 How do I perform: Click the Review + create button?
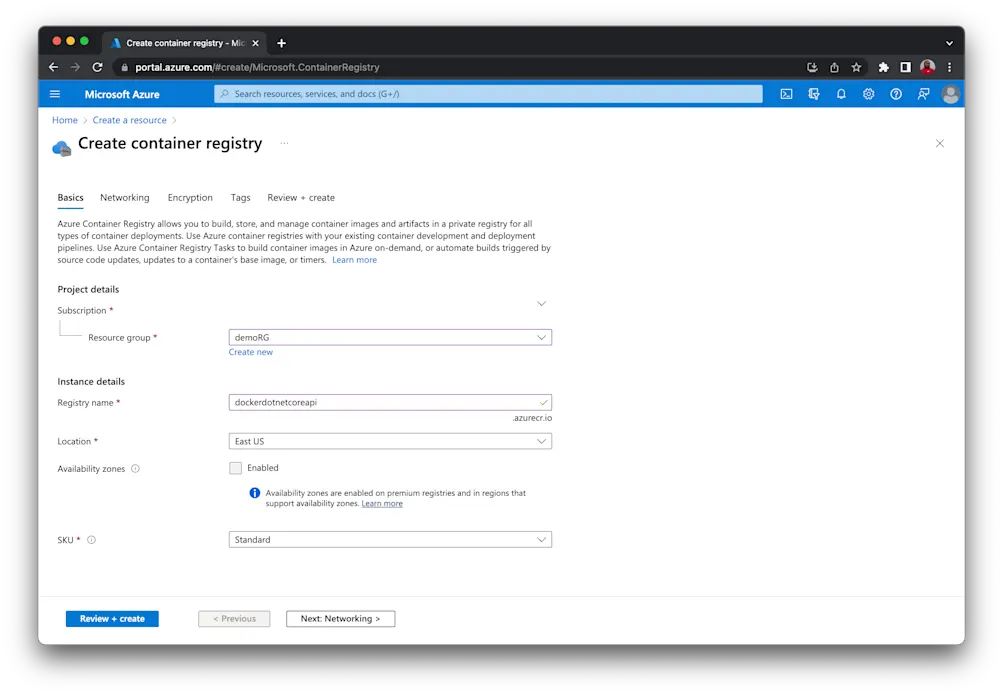coord(111,618)
